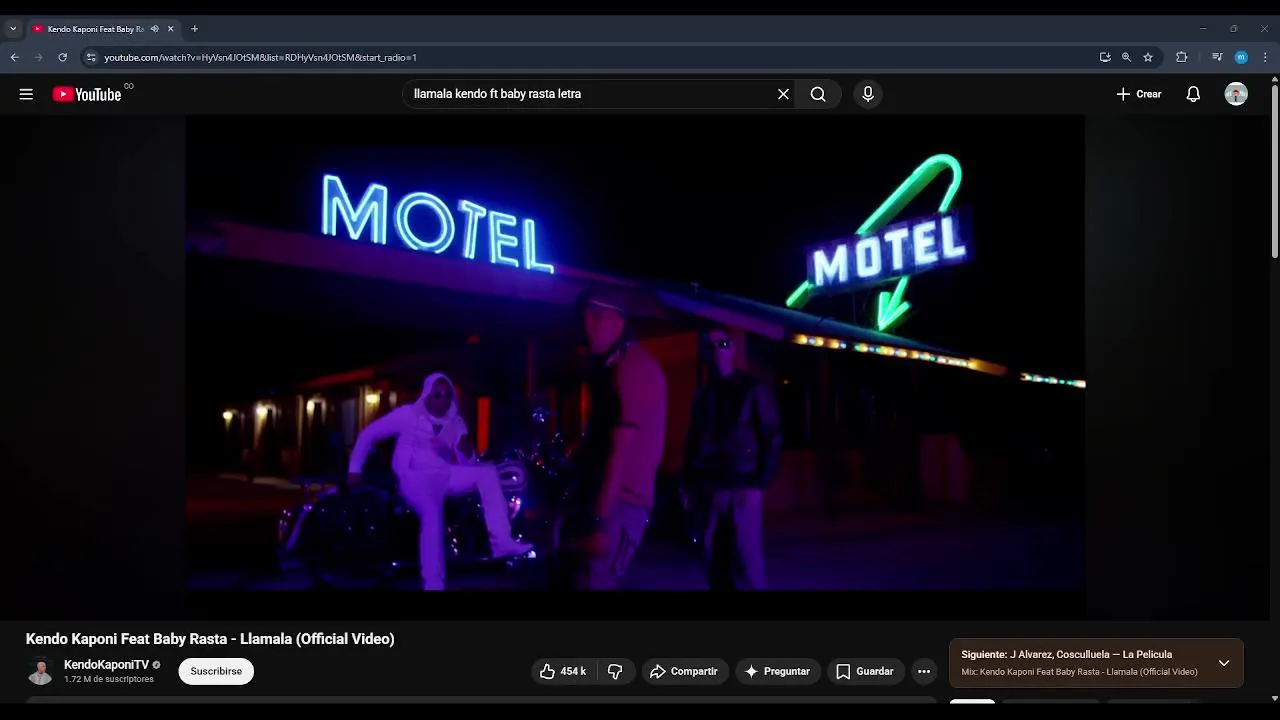
Task: Click the magnifier search button
Action: [x=818, y=94]
